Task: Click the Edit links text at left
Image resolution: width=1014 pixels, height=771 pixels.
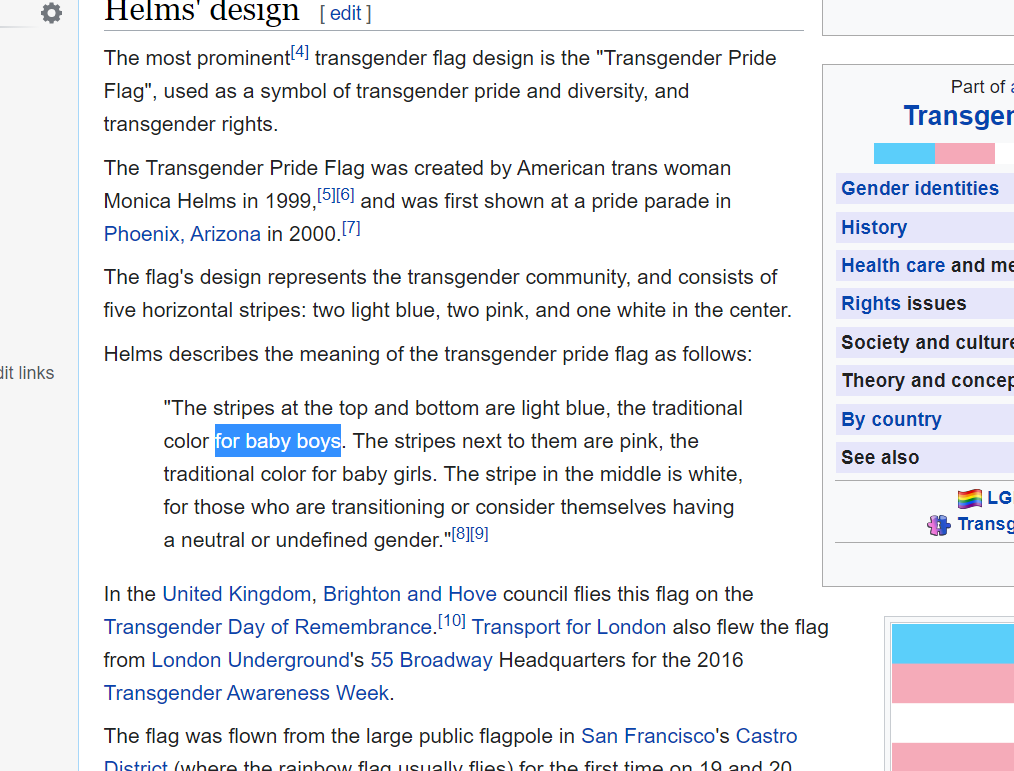Action: (27, 373)
